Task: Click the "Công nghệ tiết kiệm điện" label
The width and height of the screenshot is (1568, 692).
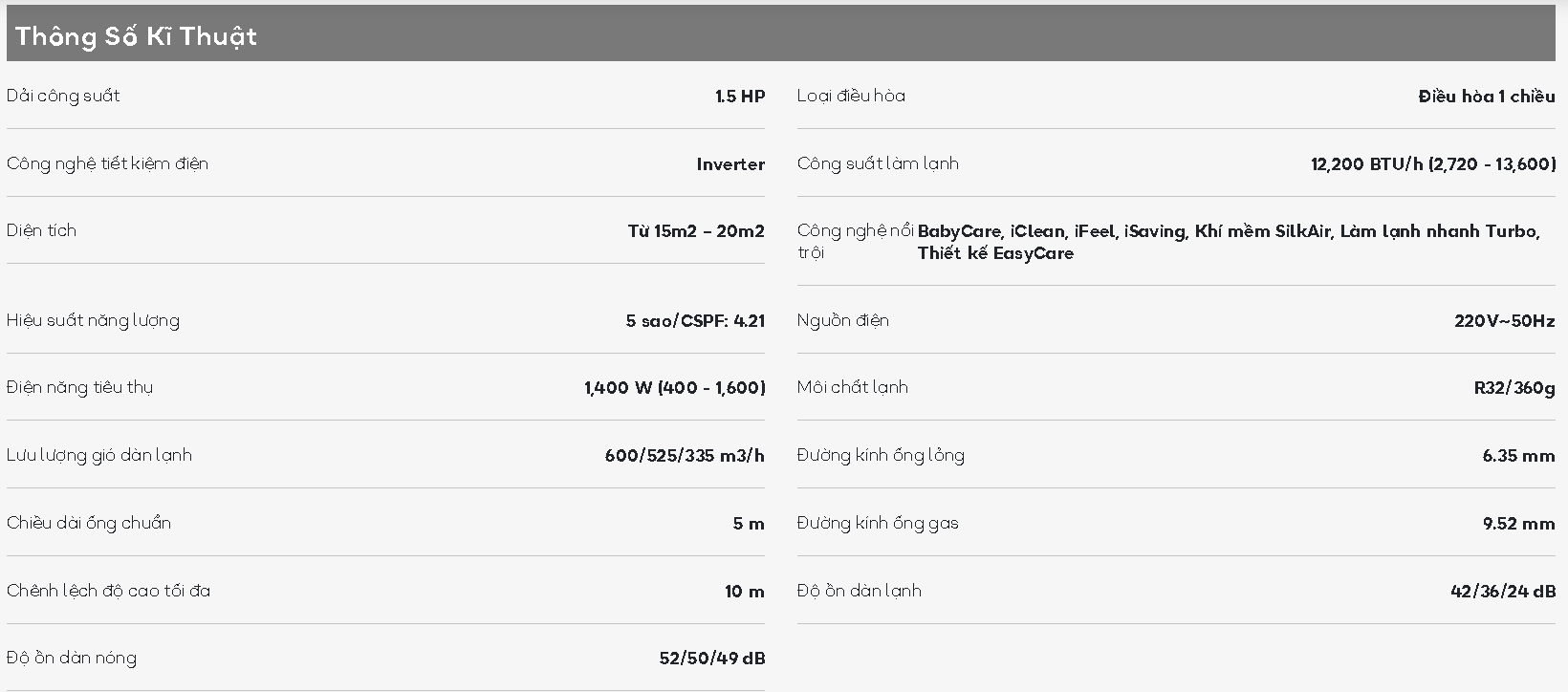Action: pyautogui.click(x=107, y=163)
